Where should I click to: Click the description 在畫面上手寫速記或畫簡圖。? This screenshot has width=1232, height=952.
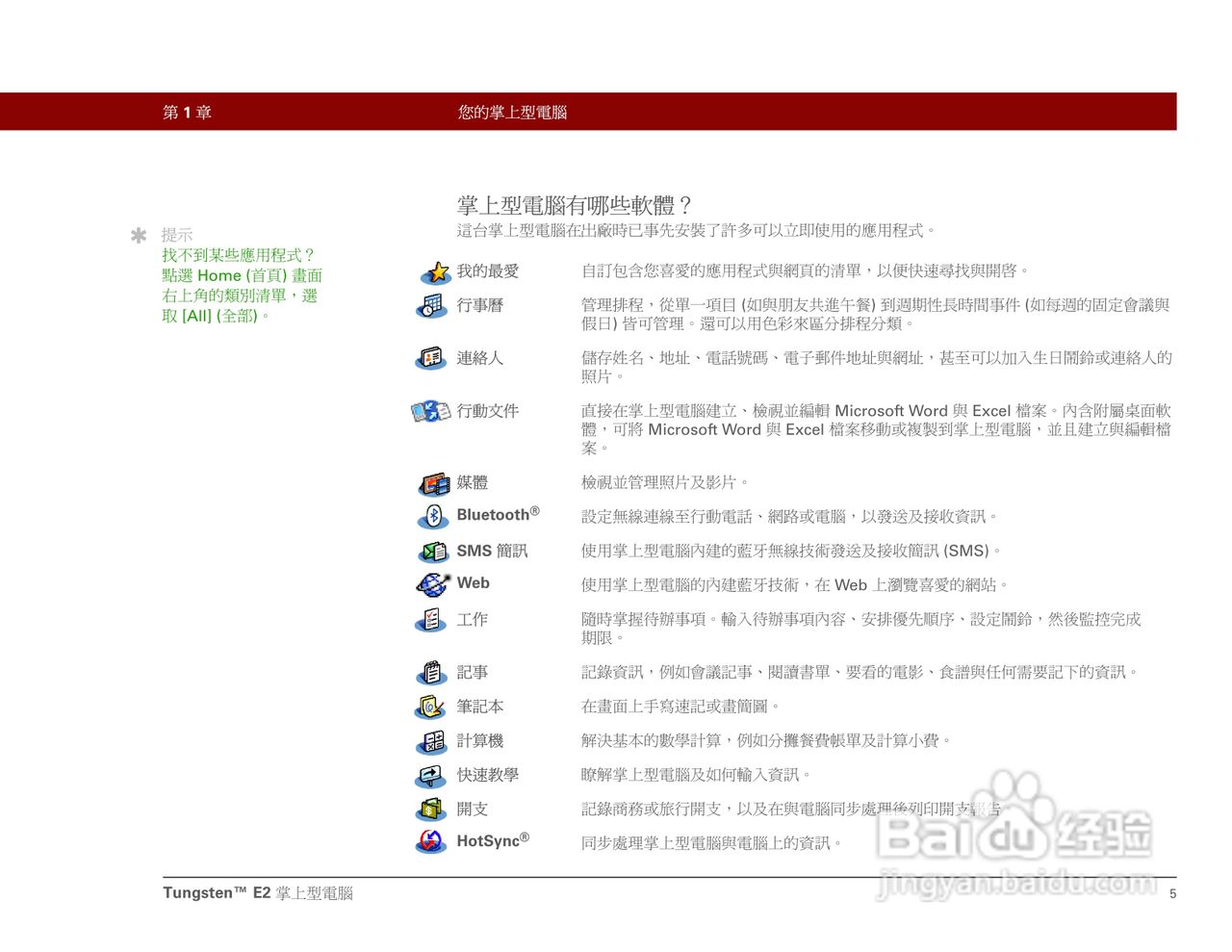680,707
